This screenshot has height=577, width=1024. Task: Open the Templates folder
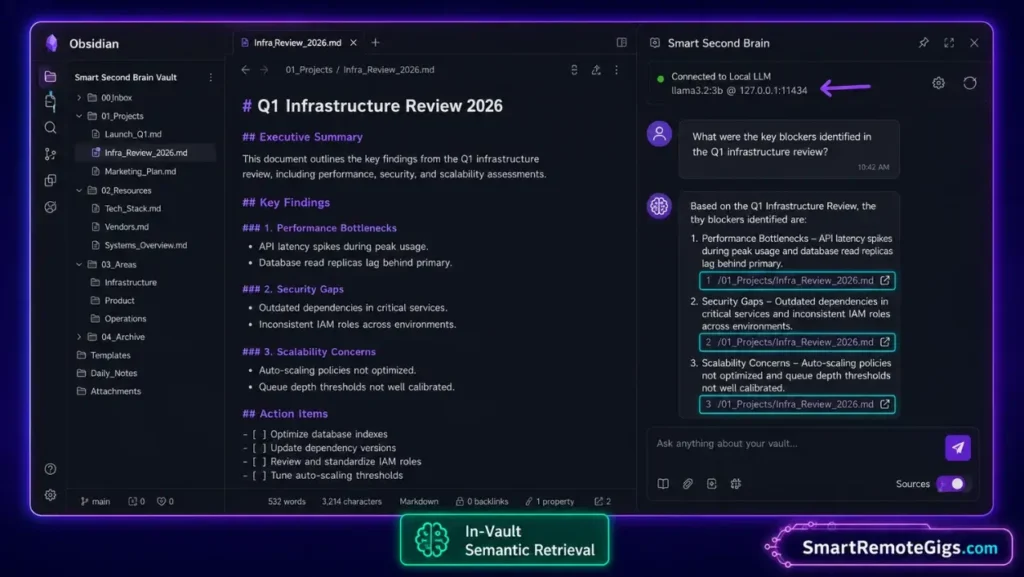110,355
